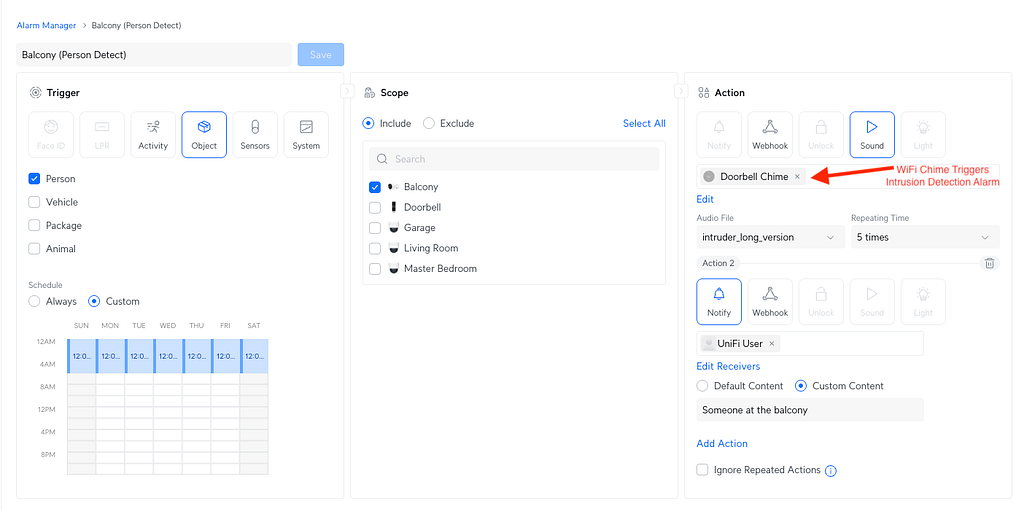Check the Doorbell camera
The image size is (1024, 511).
375,207
